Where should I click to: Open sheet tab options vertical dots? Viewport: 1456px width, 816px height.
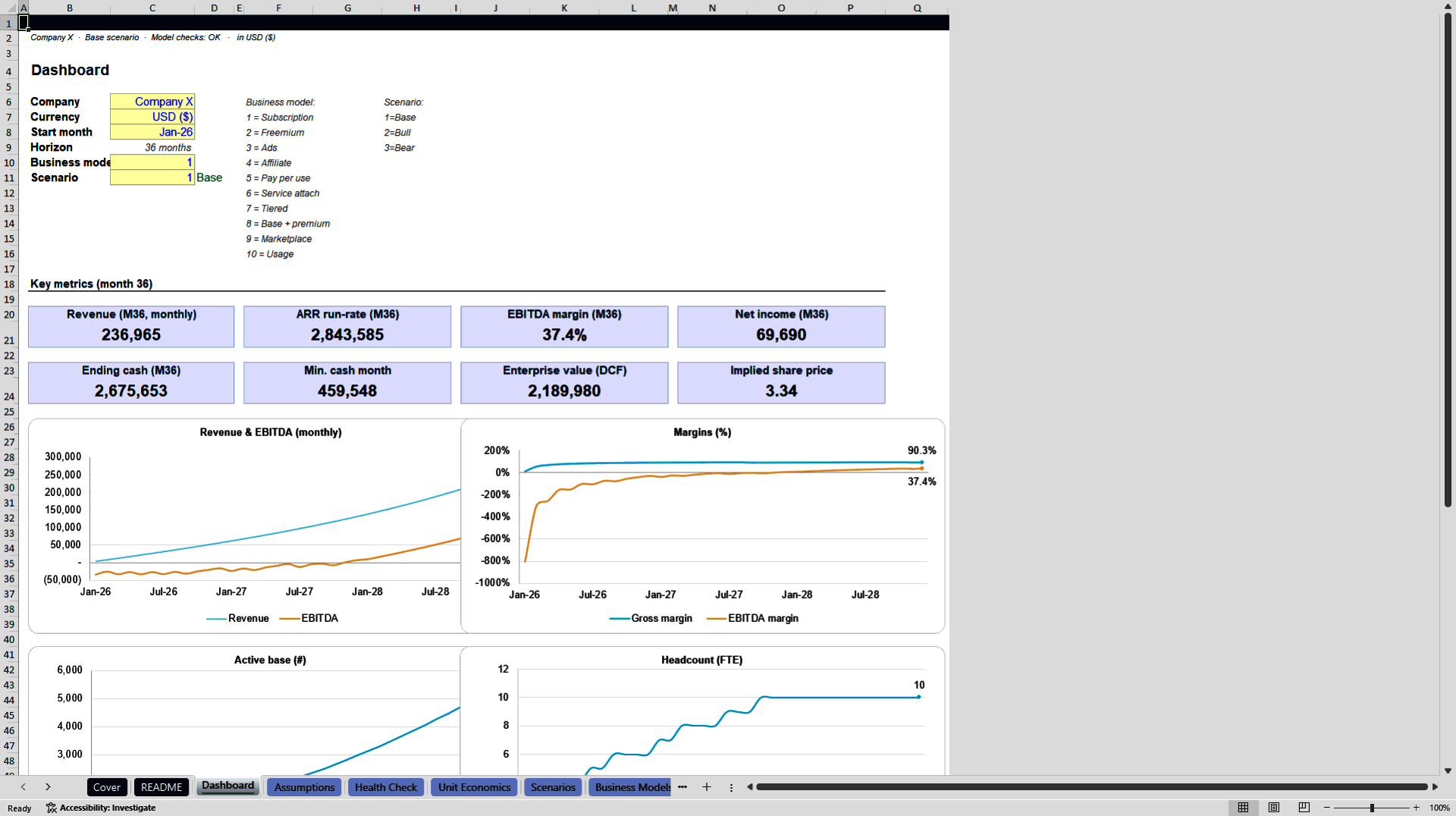[x=731, y=787]
